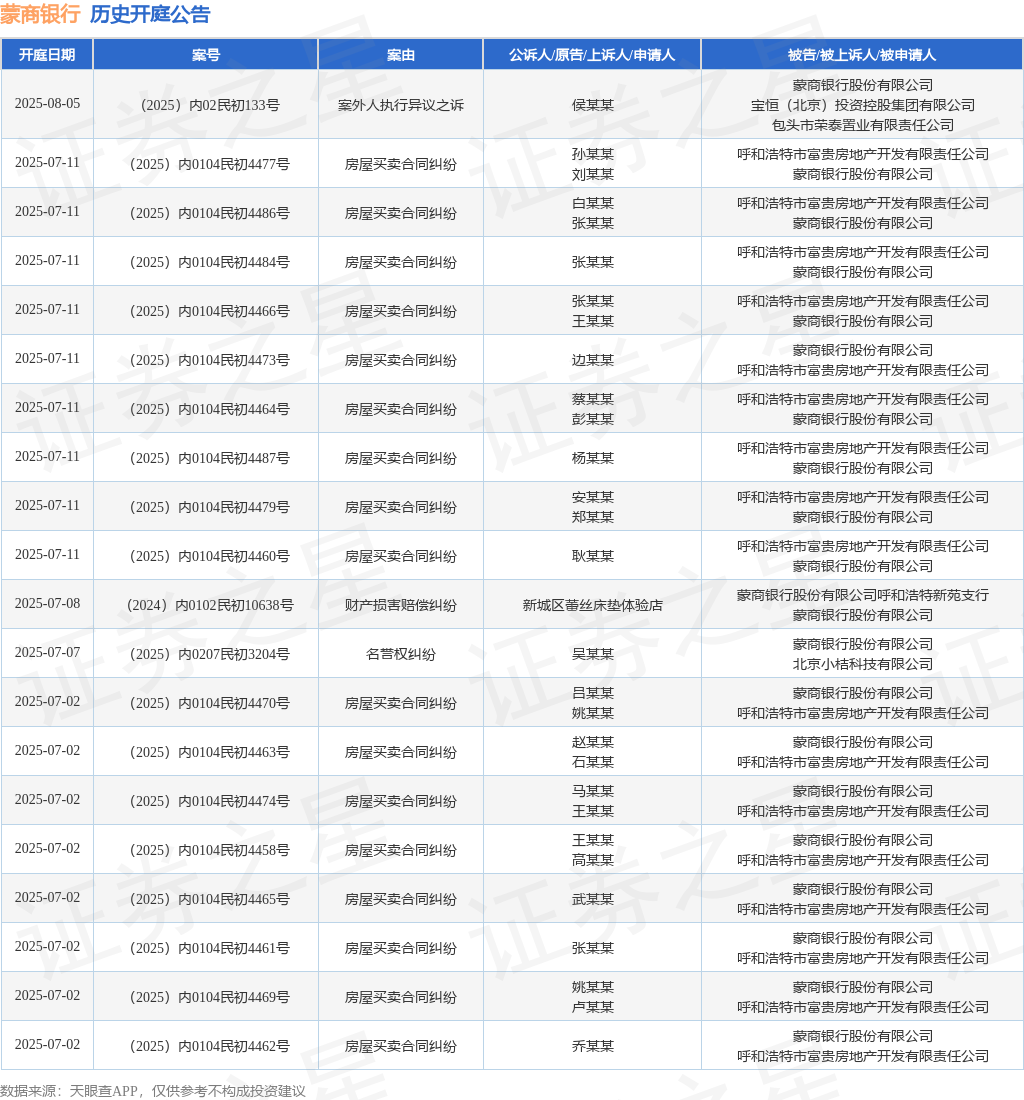This screenshot has height=1100, width=1024.
Task: Click the 被告/被上诉人/被申请人 header
Action: tap(862, 55)
